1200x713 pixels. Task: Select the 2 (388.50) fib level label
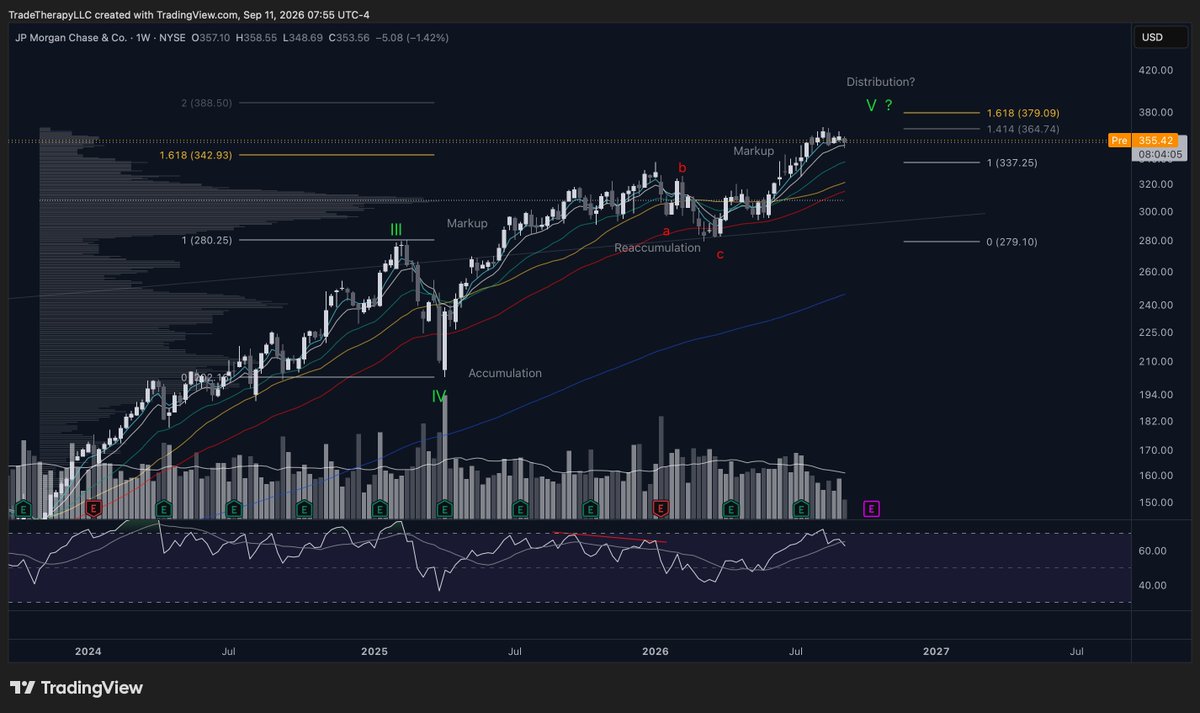(206, 102)
